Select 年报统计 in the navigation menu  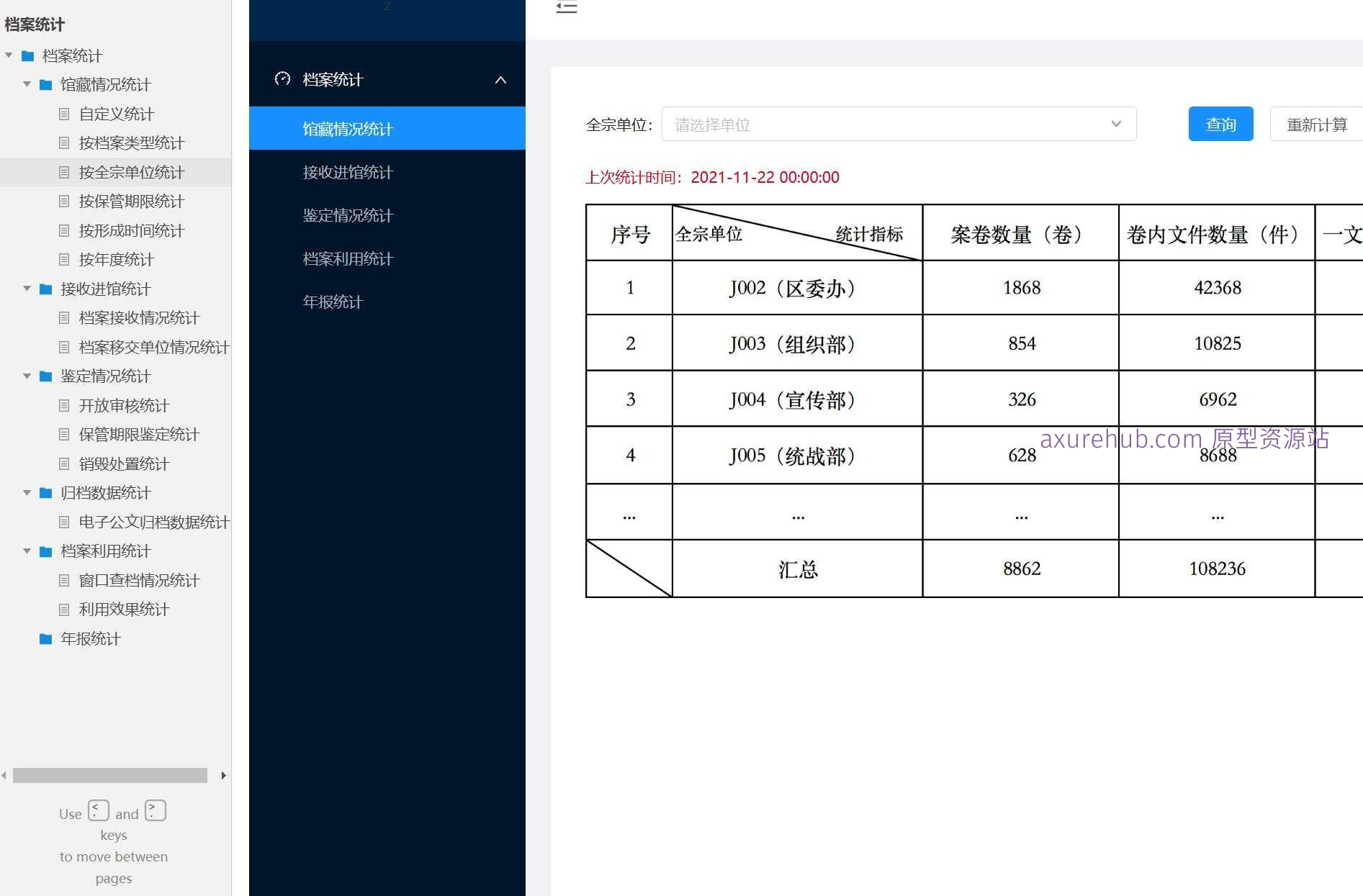[332, 302]
